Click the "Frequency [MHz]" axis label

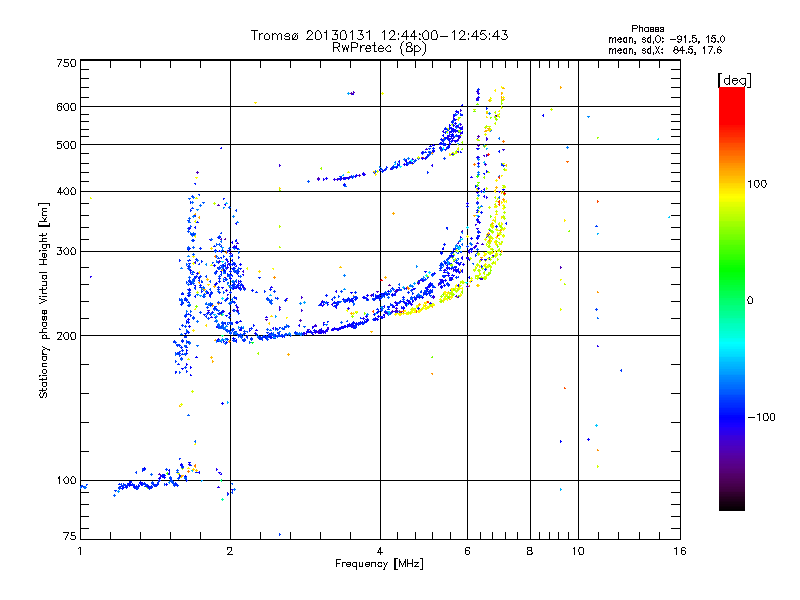pos(379,564)
